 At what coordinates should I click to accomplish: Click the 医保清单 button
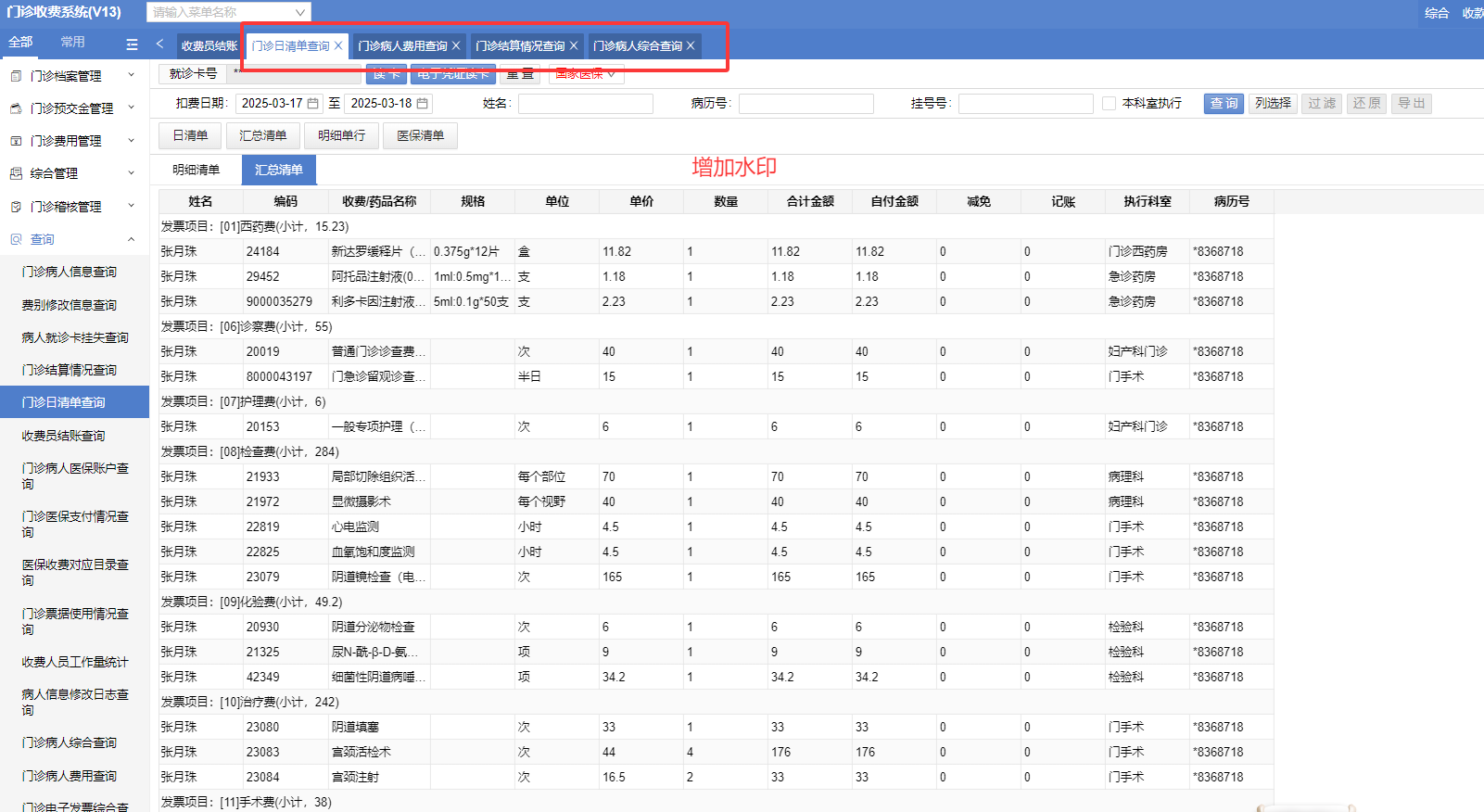click(x=421, y=135)
